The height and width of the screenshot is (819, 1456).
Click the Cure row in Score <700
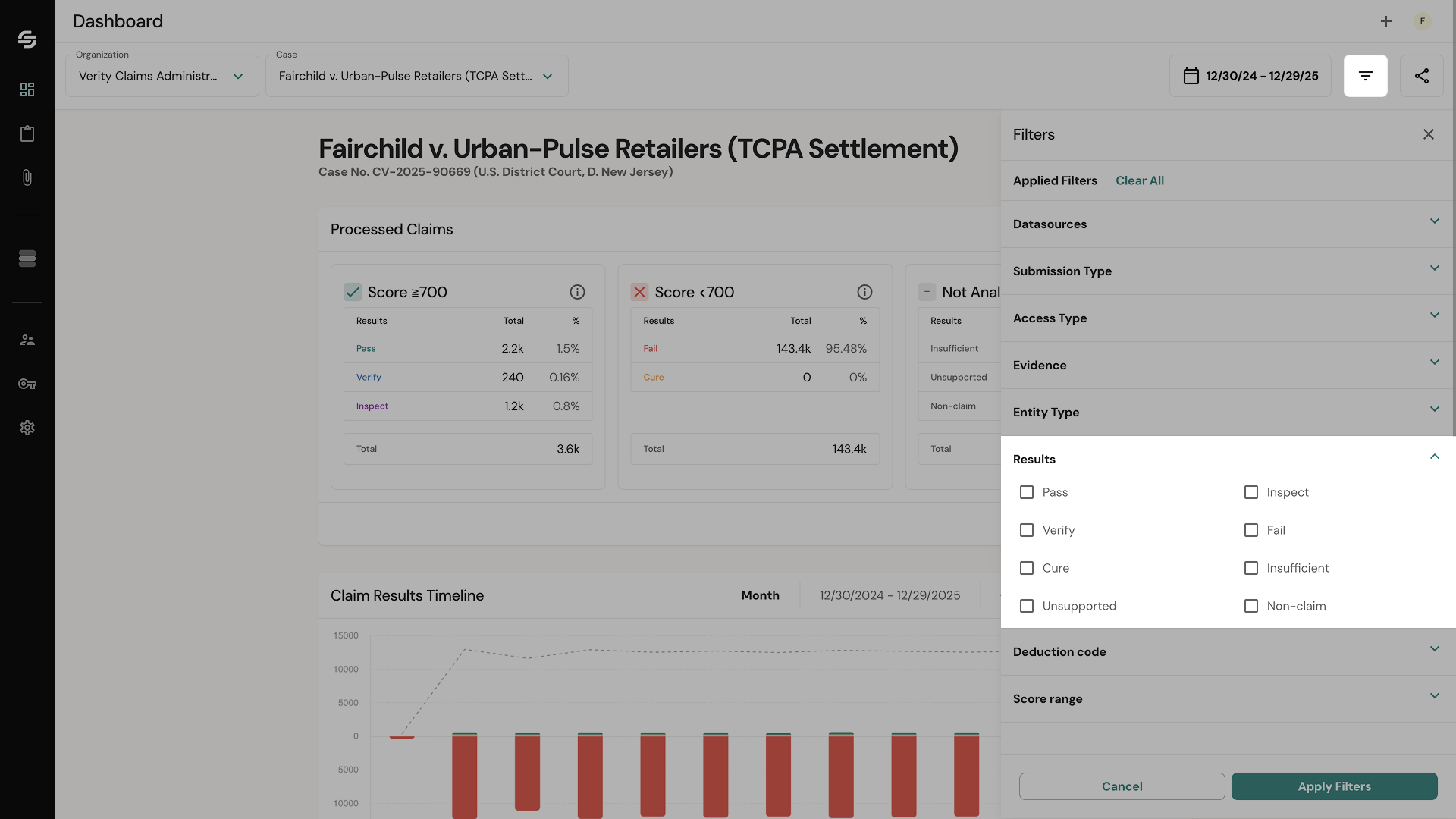point(755,378)
